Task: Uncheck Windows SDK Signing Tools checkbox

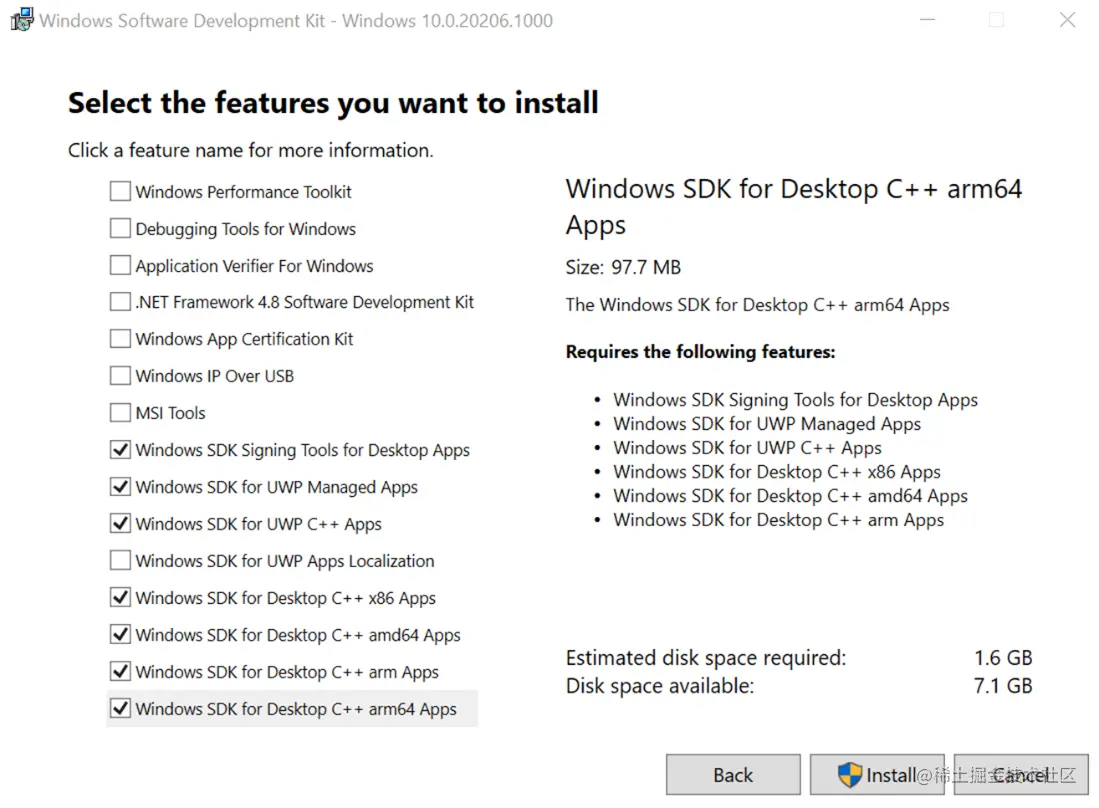Action: (x=120, y=449)
